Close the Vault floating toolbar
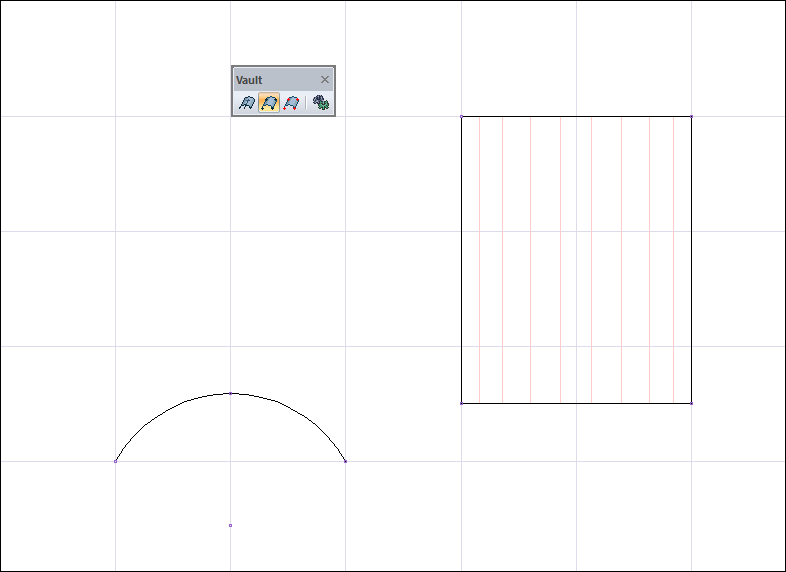The height and width of the screenshot is (572, 786). pos(325,80)
